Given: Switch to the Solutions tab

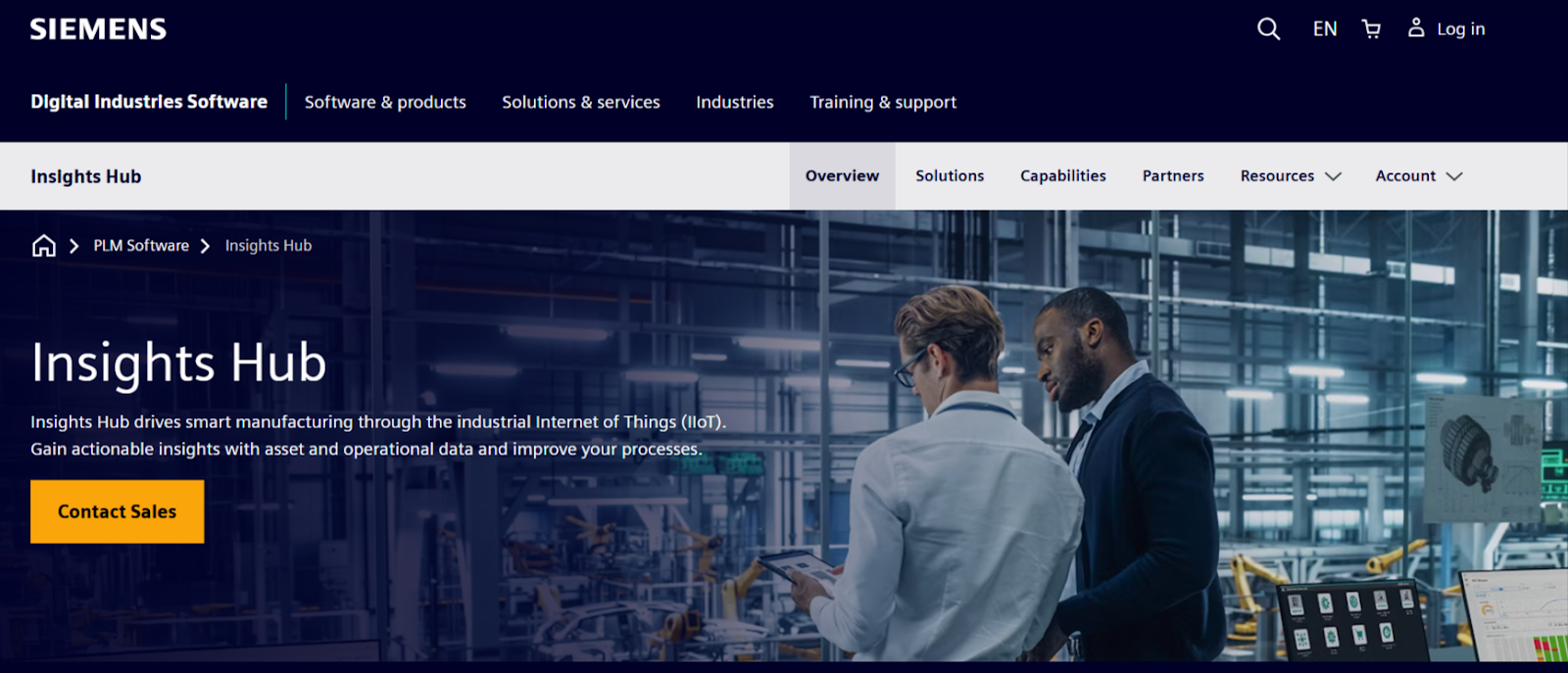Looking at the screenshot, I should pyautogui.click(x=950, y=176).
